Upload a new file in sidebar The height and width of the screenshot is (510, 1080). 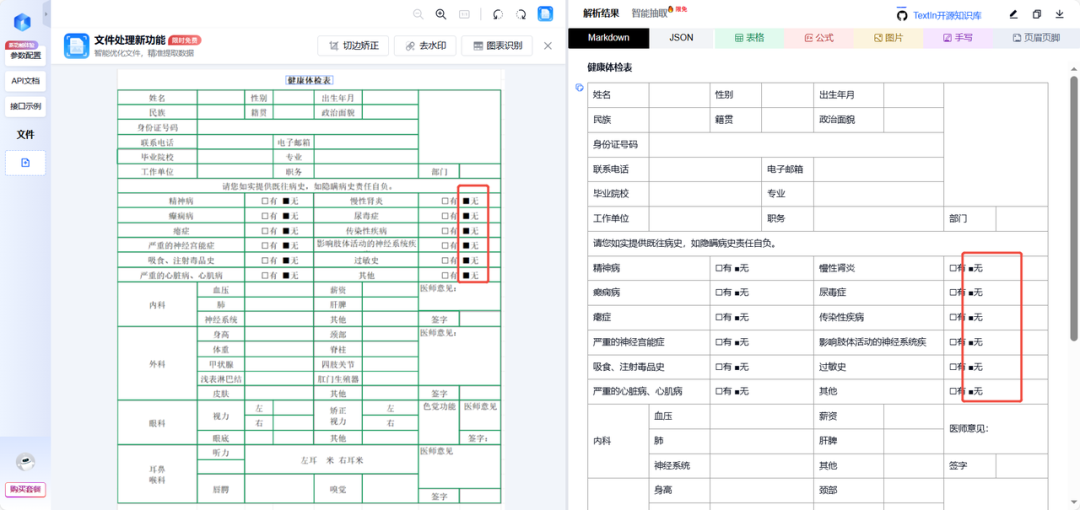click(x=25, y=162)
